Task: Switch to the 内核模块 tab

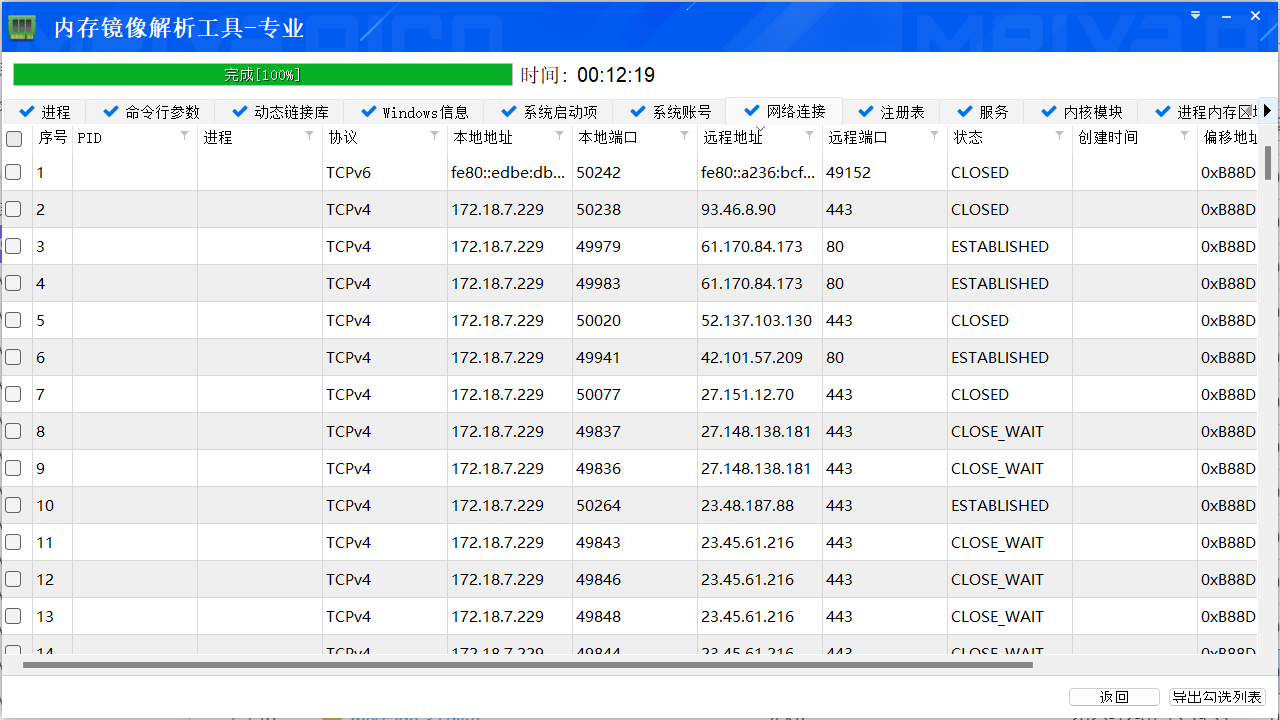Action: click(x=1081, y=112)
